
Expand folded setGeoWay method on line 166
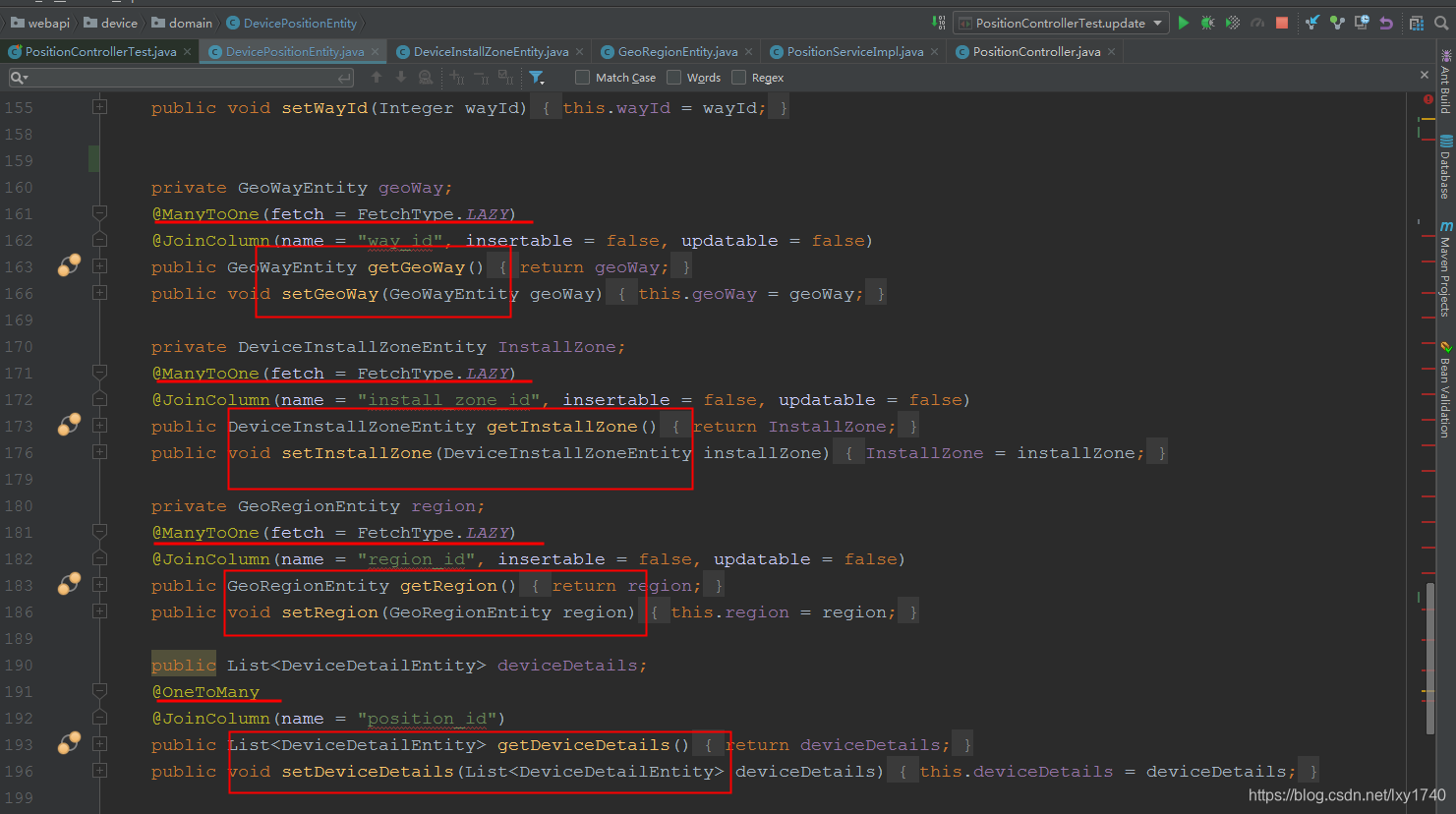(99, 292)
